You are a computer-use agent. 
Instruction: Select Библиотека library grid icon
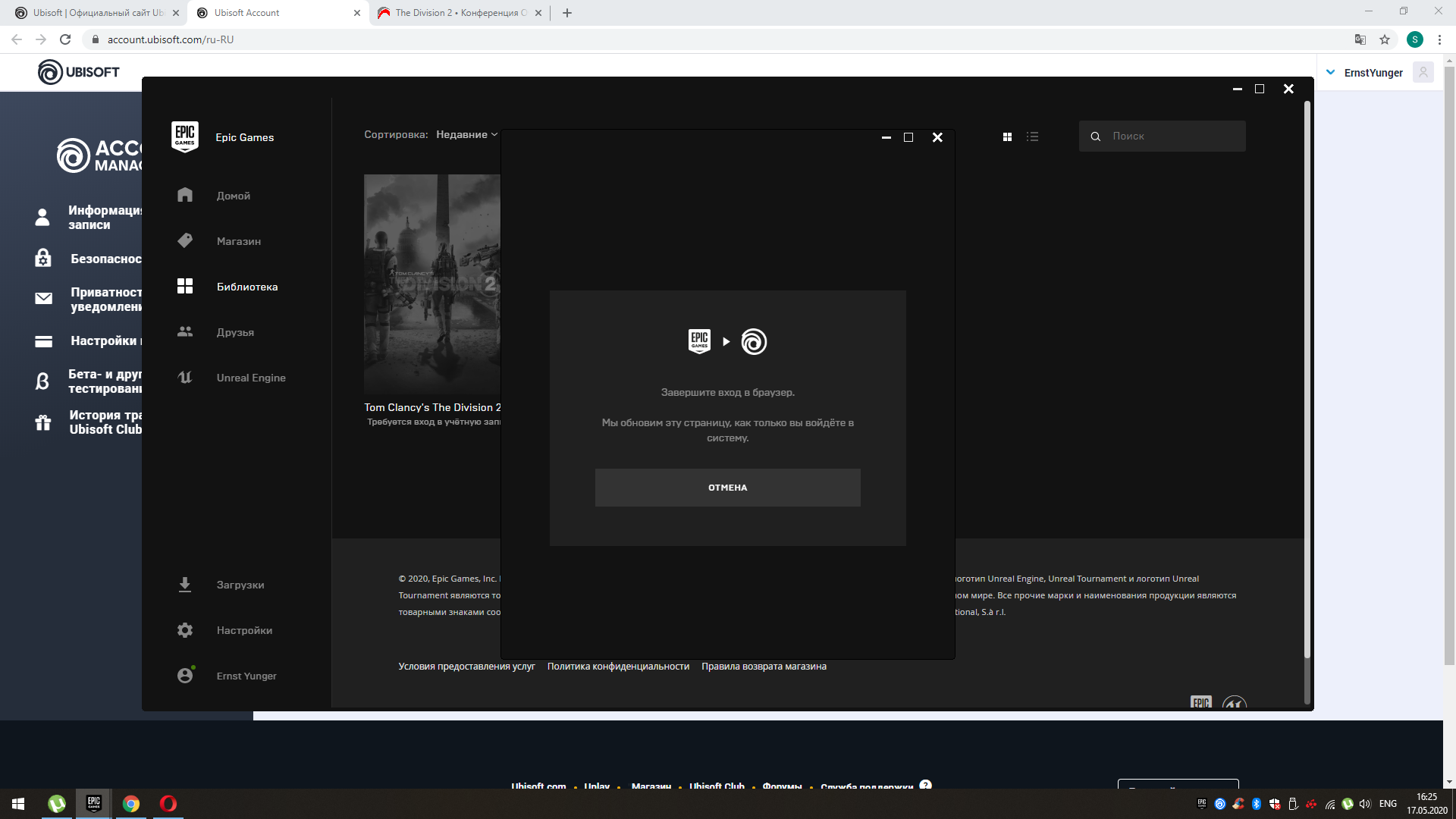point(185,286)
